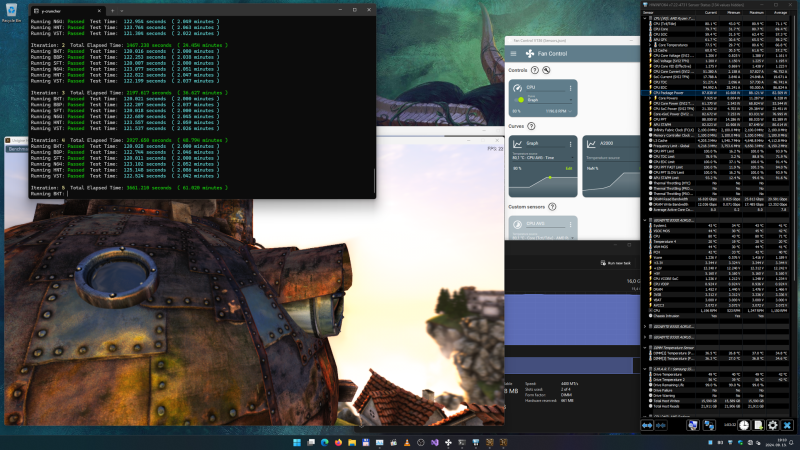Open Visual Studio from the taskbar
Viewport: 800px width, 450px height.
point(435,442)
